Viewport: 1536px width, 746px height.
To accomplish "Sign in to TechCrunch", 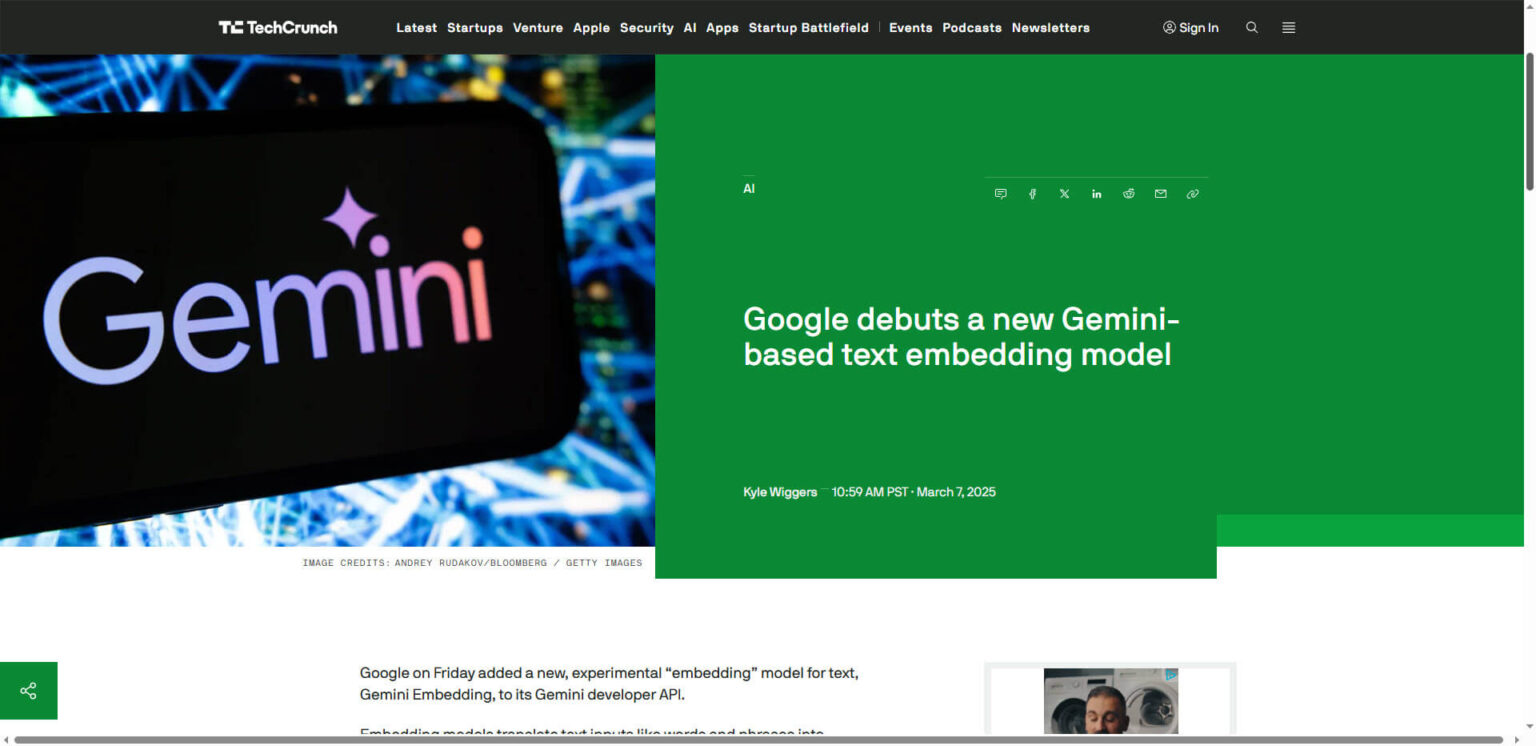I will 1191,27.
